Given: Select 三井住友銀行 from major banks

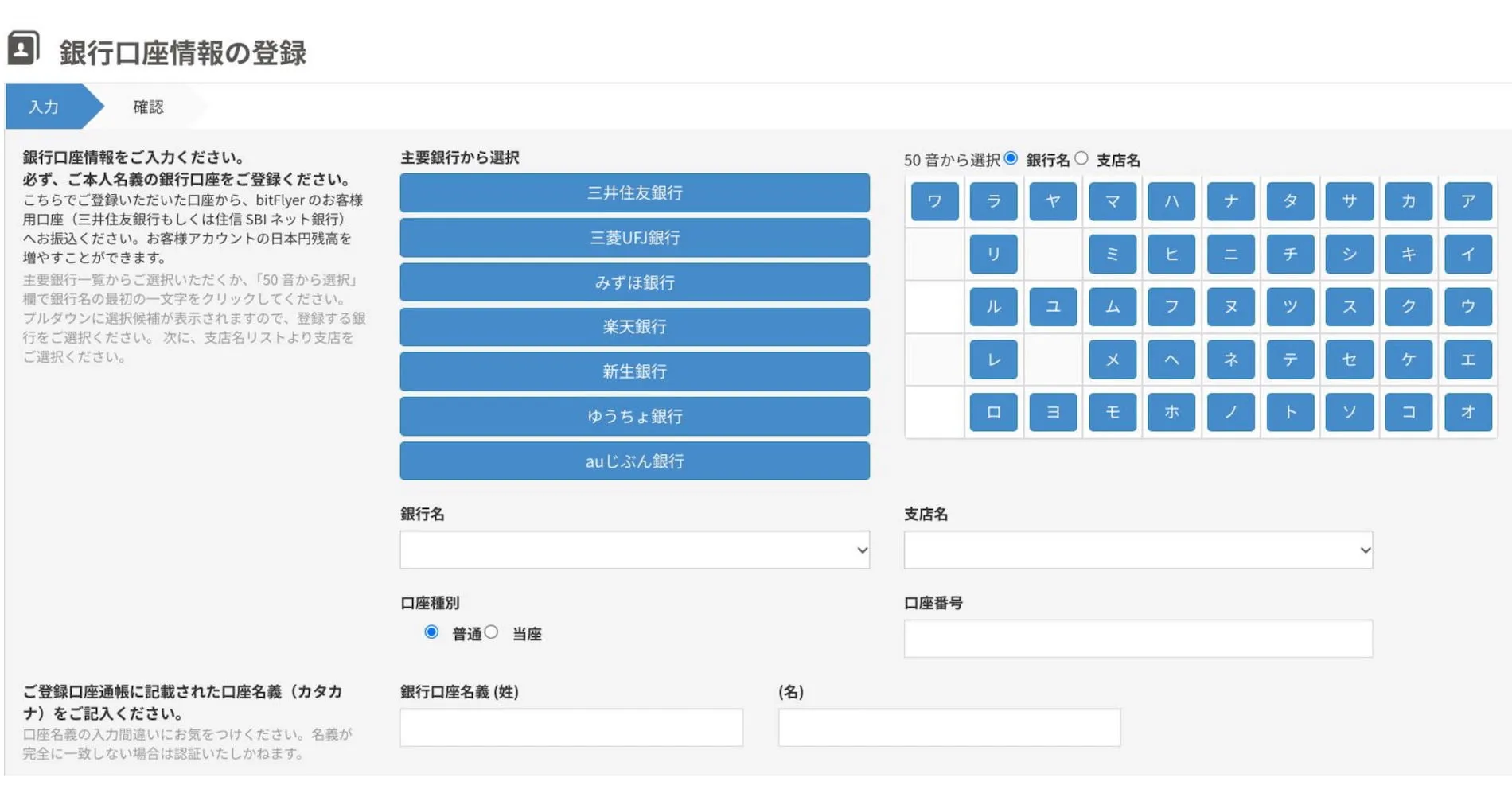Looking at the screenshot, I should (x=634, y=192).
